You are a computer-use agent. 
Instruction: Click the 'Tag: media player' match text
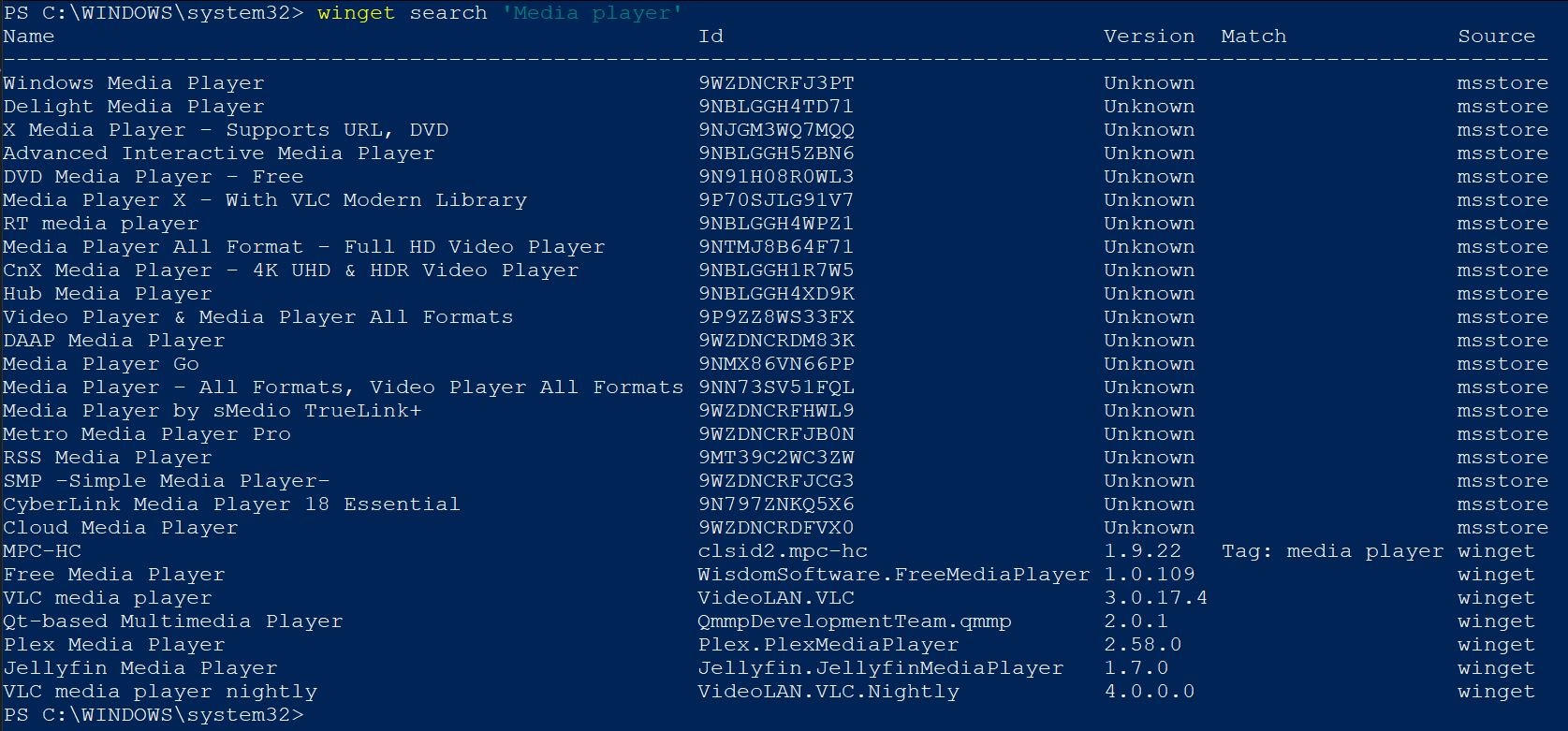pos(1332,551)
